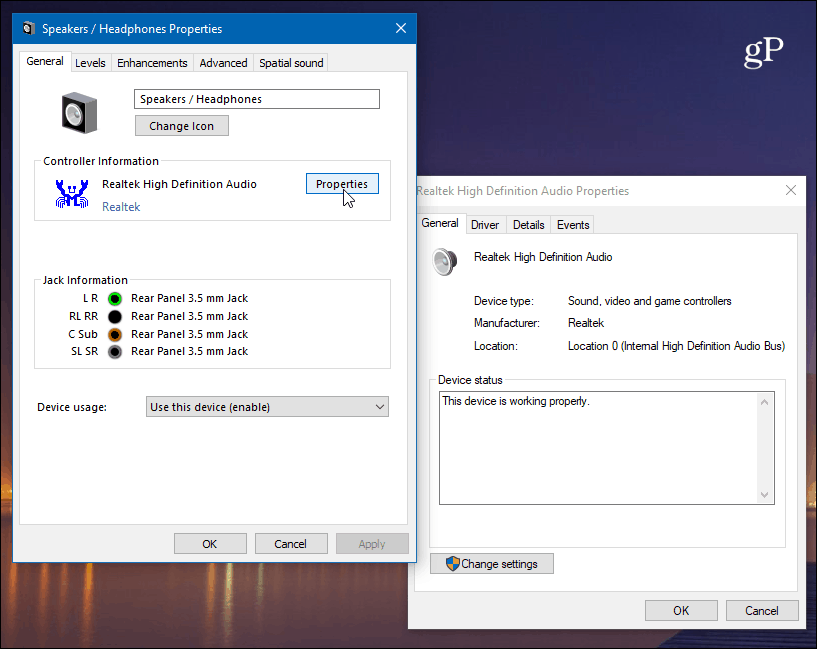Select the Spatial sound tab

click(x=291, y=63)
